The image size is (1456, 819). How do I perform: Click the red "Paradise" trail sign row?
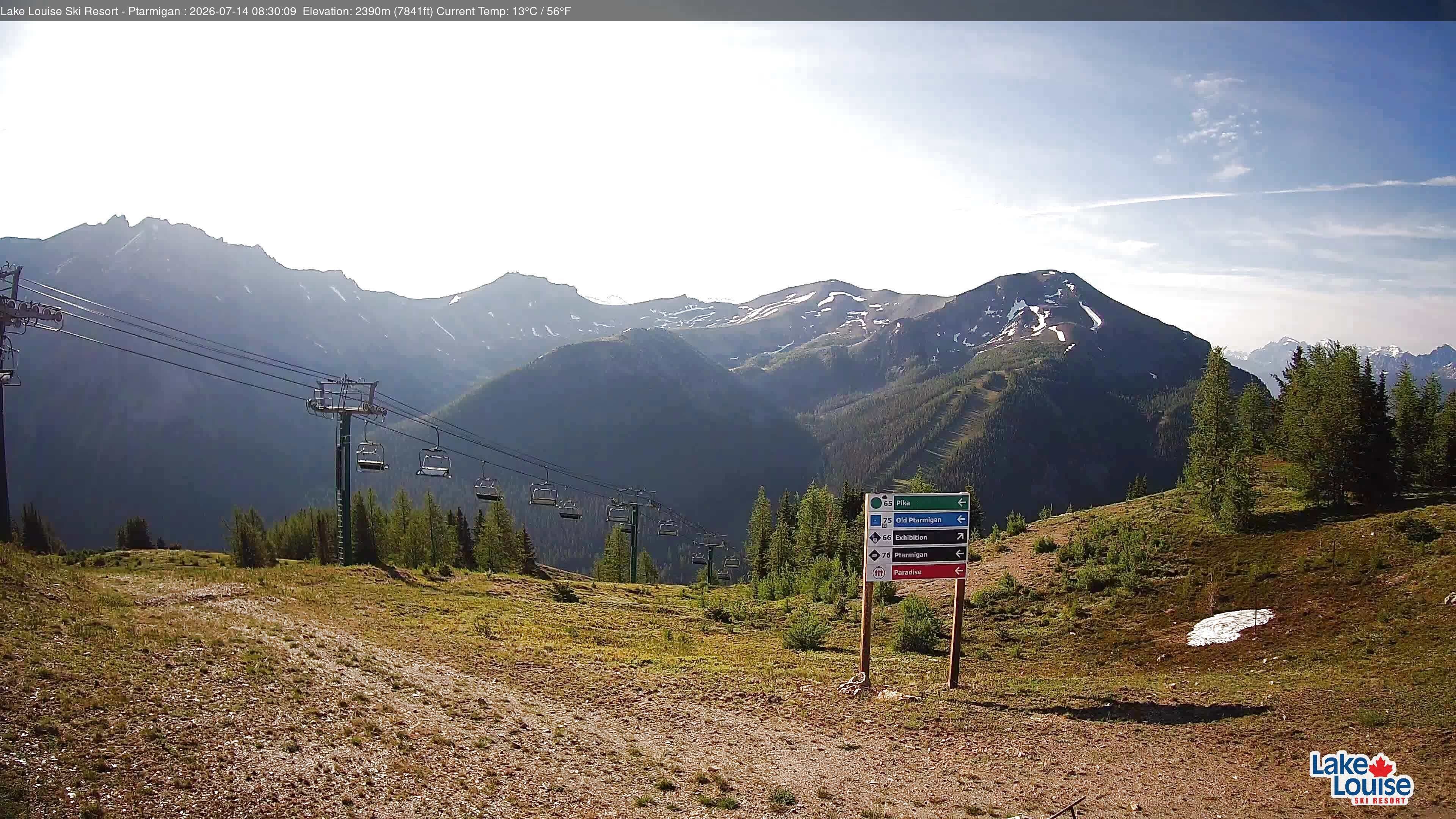tap(916, 573)
